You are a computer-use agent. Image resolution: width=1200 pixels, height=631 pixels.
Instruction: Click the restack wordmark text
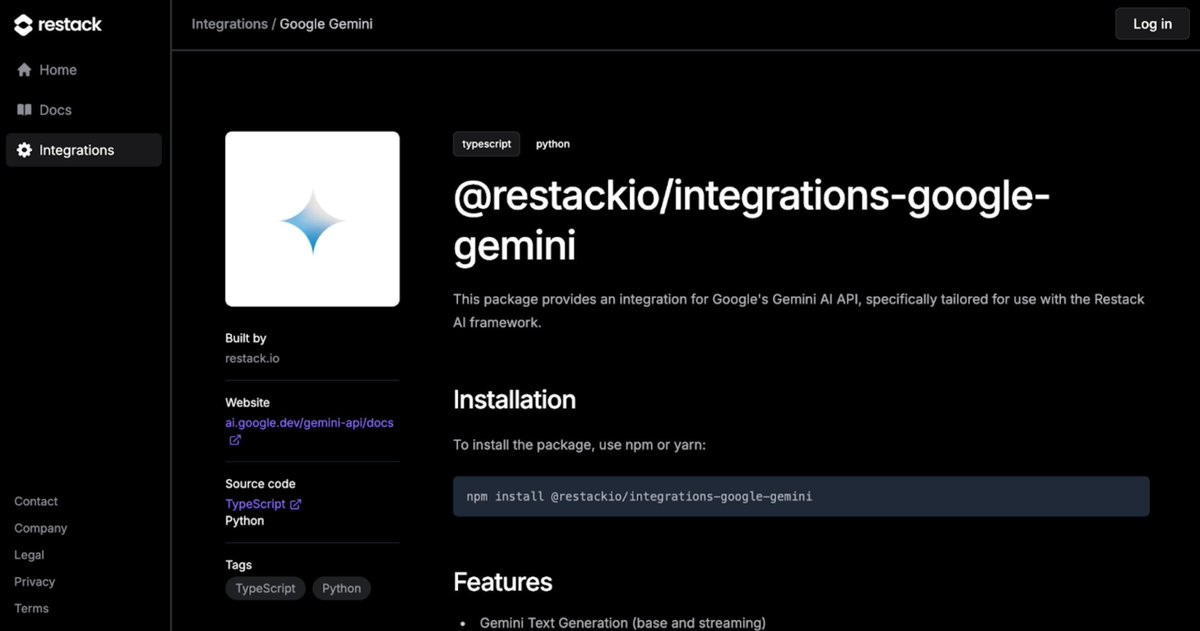pos(70,25)
